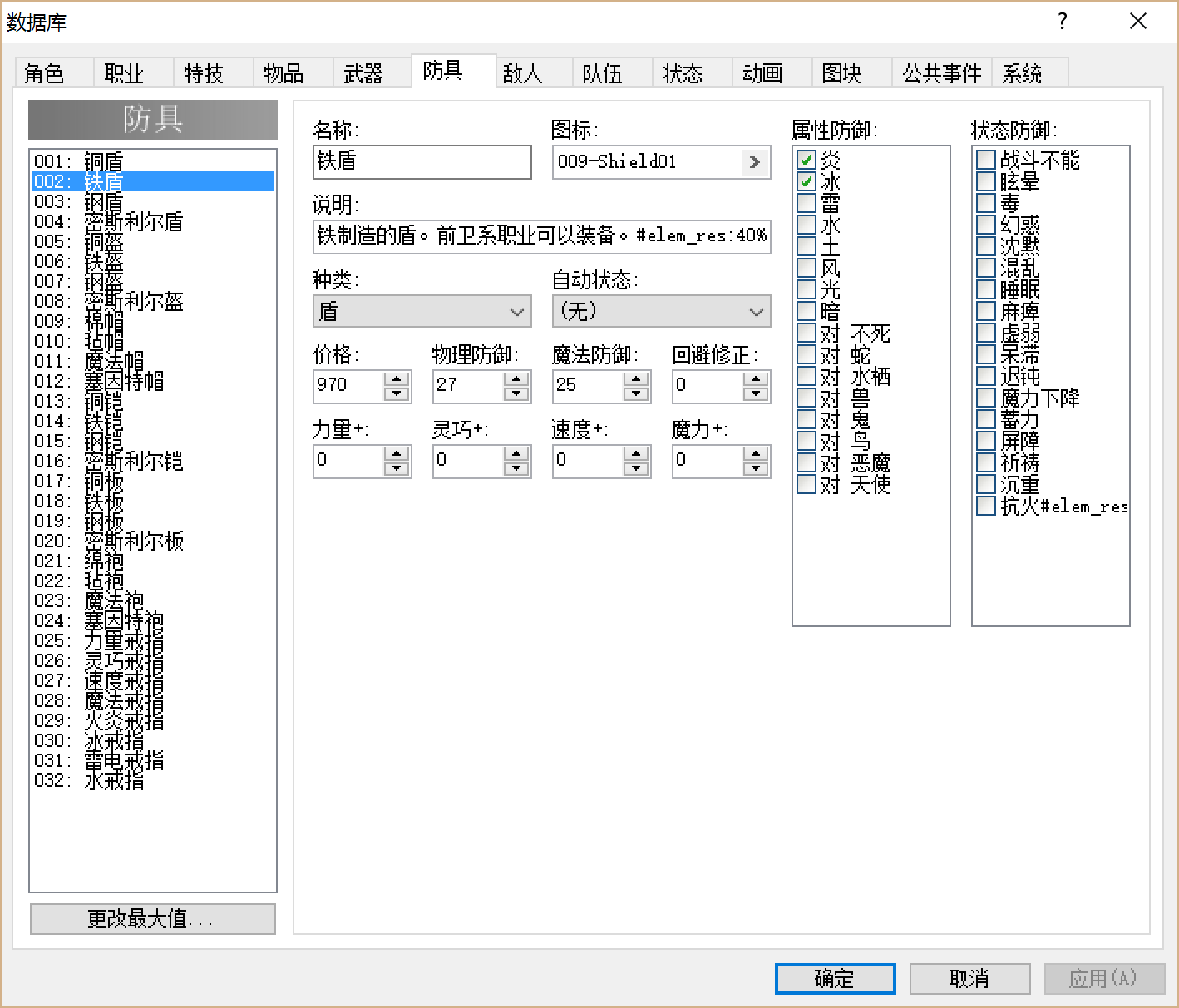
Task: Uncheck the 冰 element defense checkbox
Action: pyautogui.click(x=807, y=180)
